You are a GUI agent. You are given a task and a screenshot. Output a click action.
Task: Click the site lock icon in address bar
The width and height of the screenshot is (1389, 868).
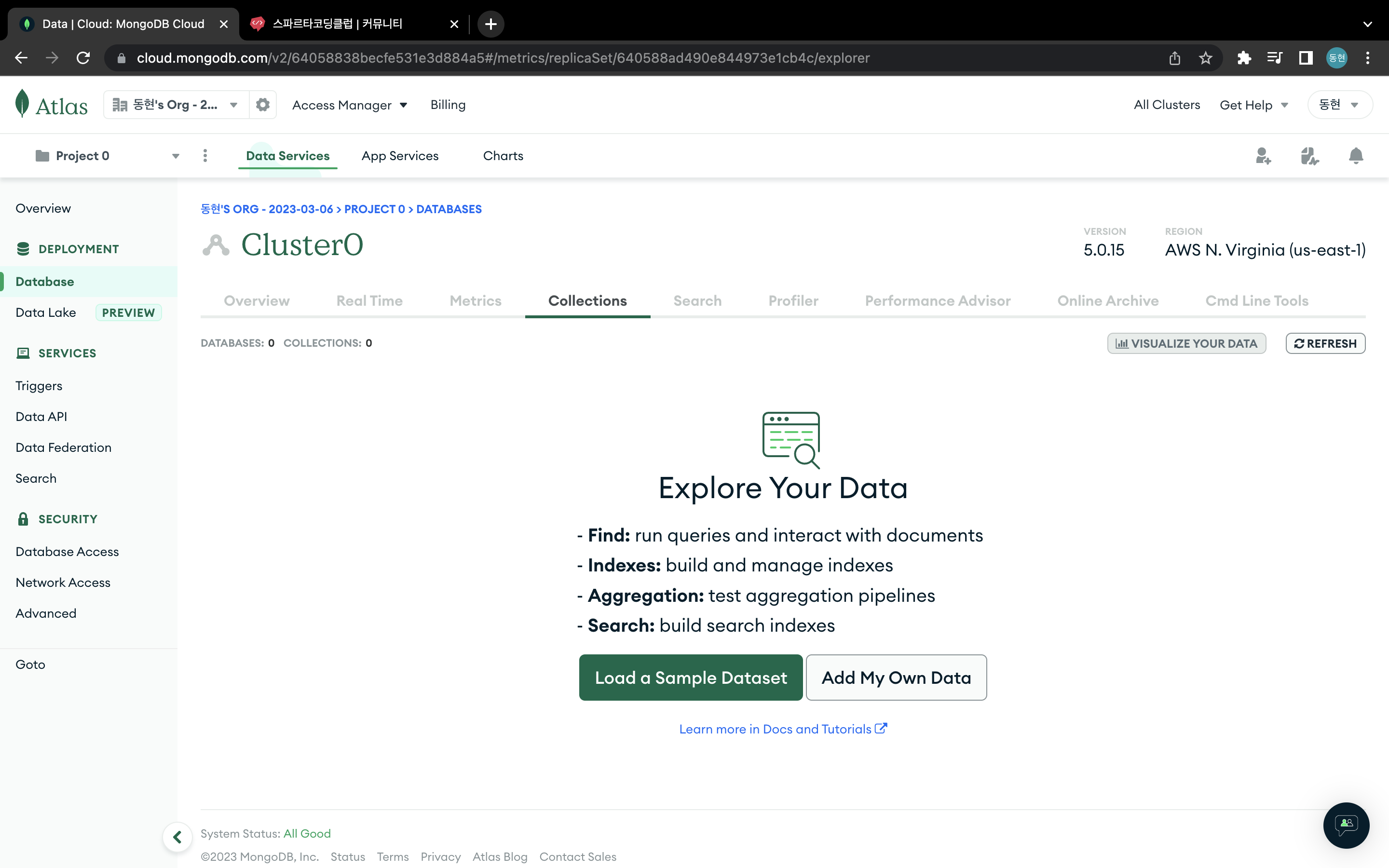[x=121, y=58]
